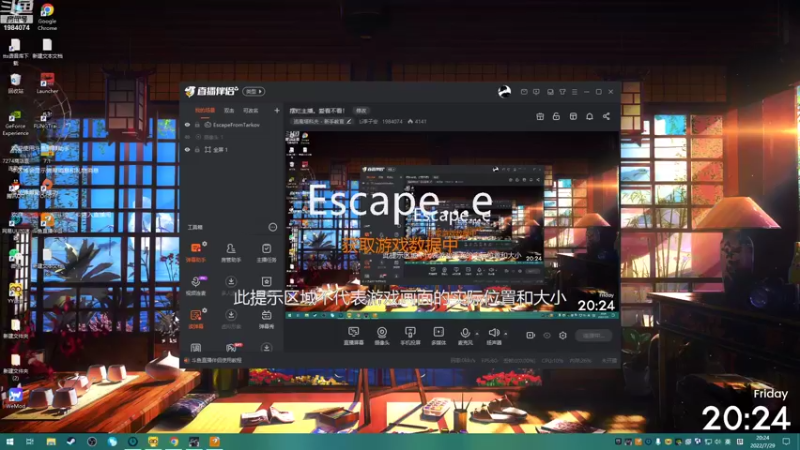
Task: Click the shirt skin icon in the title bar
Action: [x=562, y=92]
